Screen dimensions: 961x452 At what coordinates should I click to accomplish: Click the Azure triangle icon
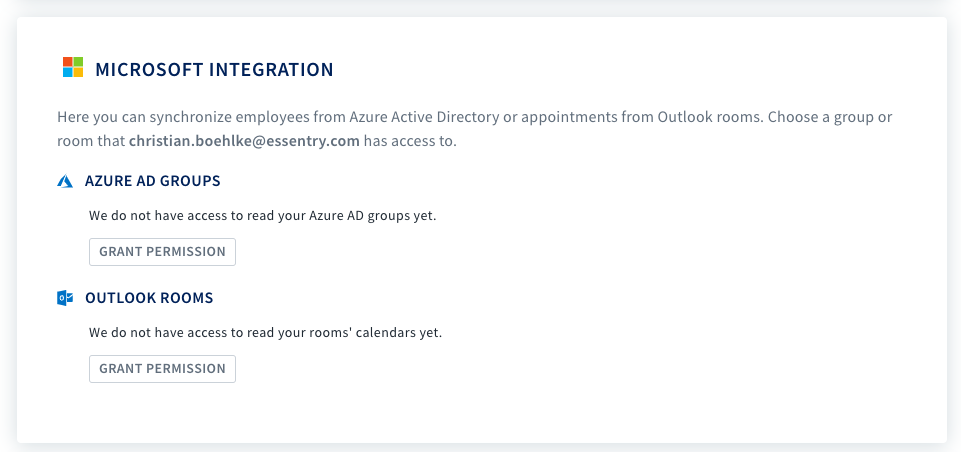pyautogui.click(x=65, y=182)
